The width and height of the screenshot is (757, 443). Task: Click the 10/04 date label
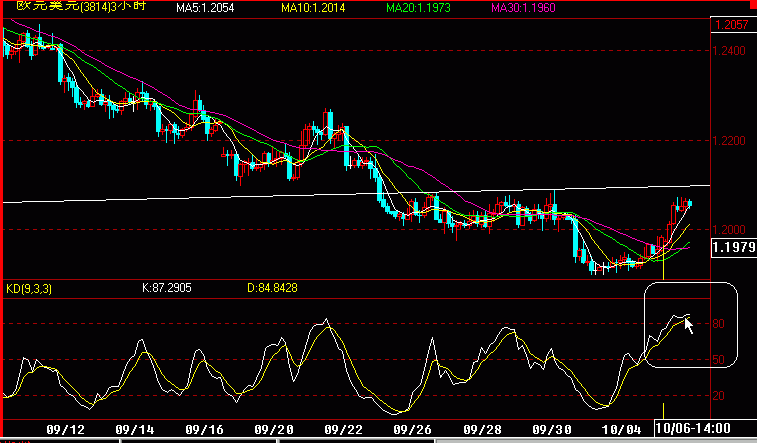pyautogui.click(x=621, y=429)
